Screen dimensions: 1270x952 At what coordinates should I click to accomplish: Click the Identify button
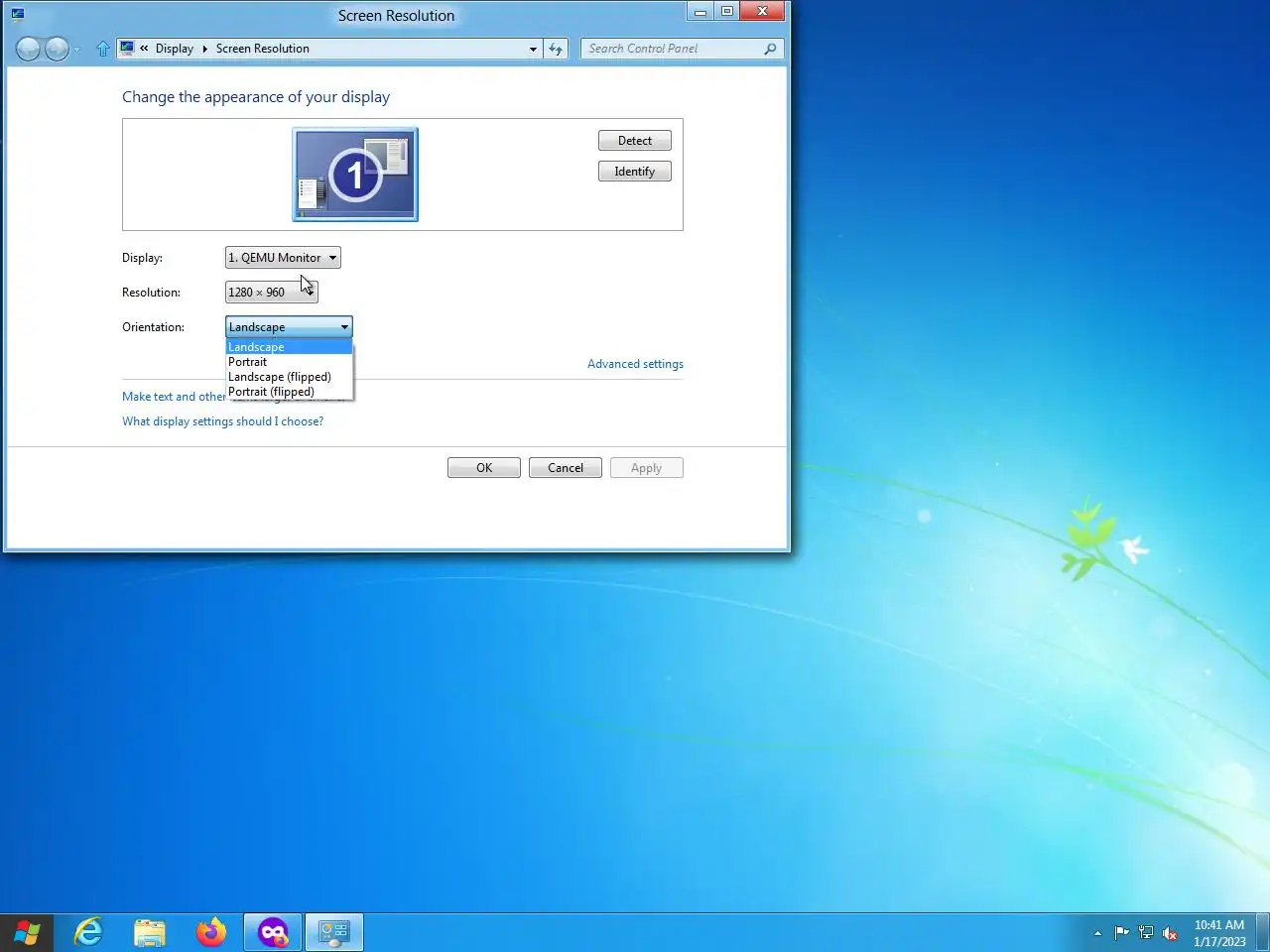635,172
